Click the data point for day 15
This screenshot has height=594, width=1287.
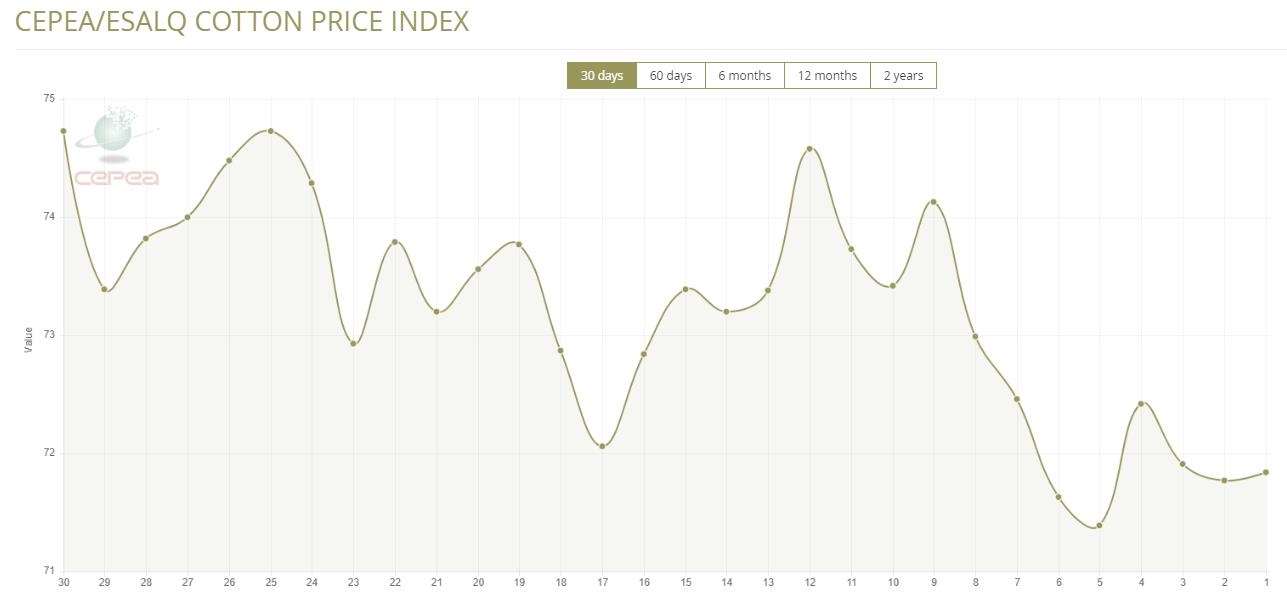click(x=685, y=289)
